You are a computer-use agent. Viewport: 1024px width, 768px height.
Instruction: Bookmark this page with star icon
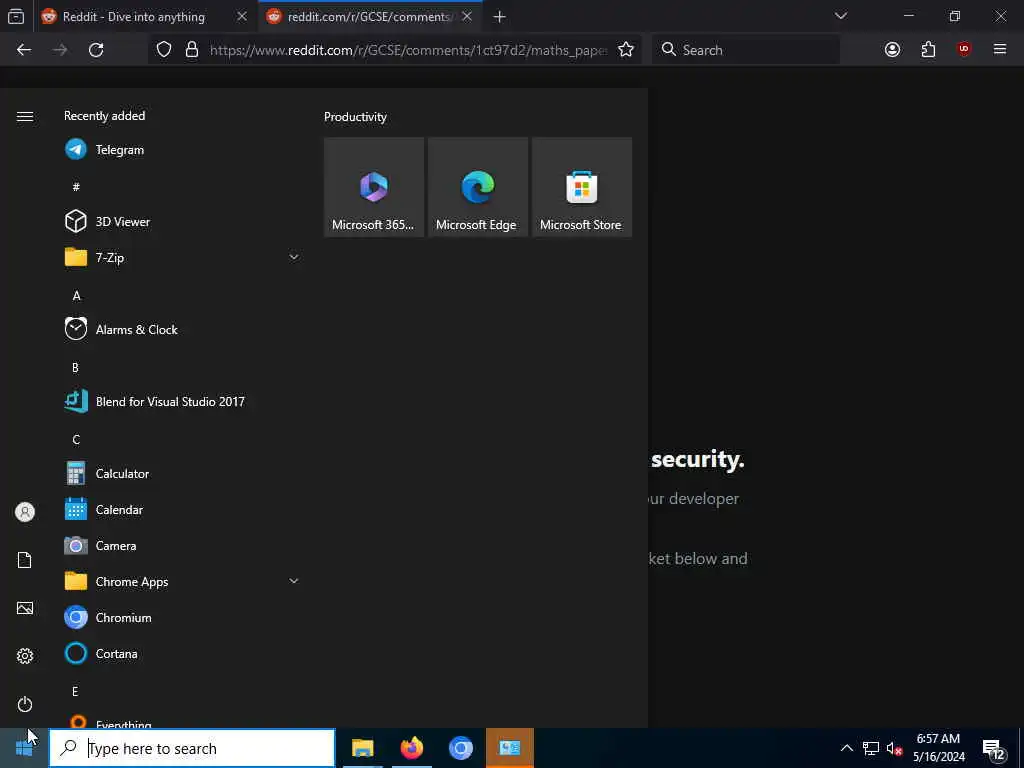click(x=626, y=50)
